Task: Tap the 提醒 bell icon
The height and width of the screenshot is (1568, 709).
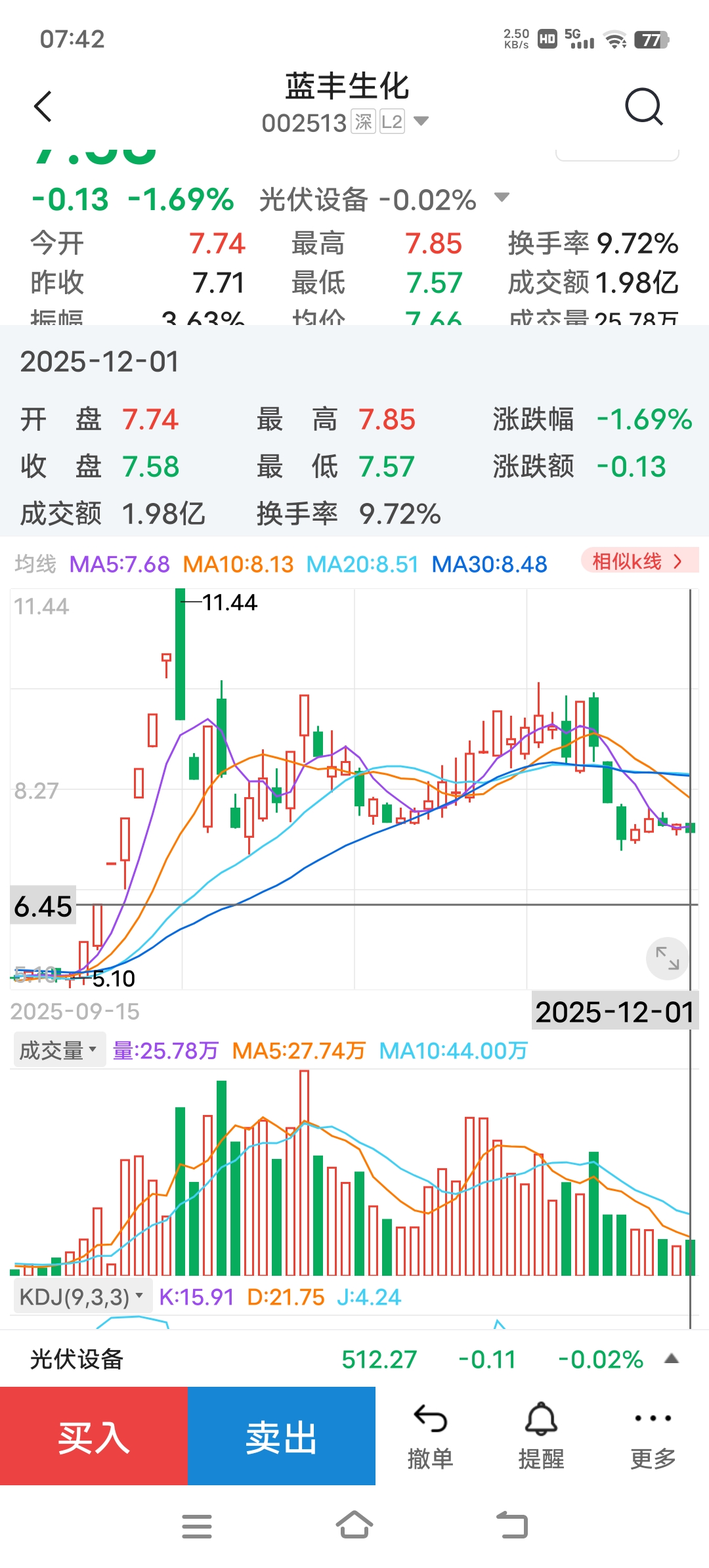Action: 542,1418
